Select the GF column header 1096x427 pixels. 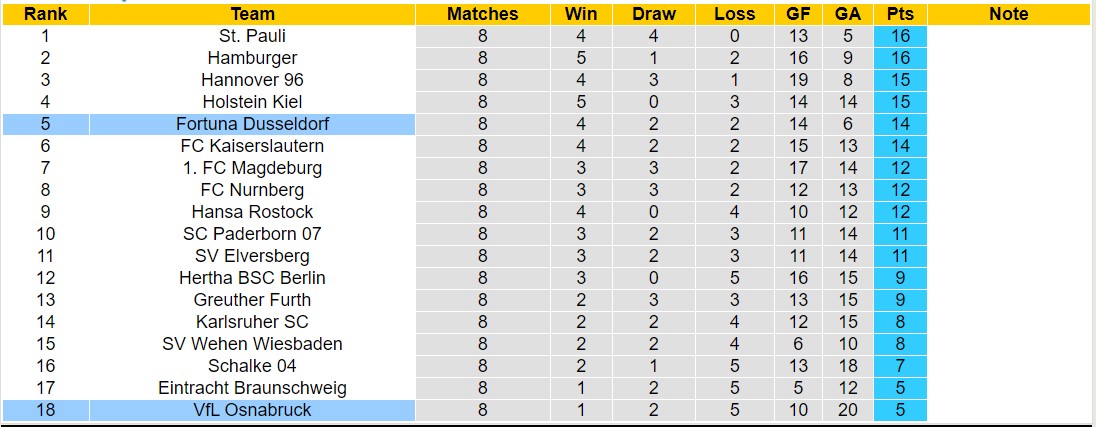pos(797,14)
